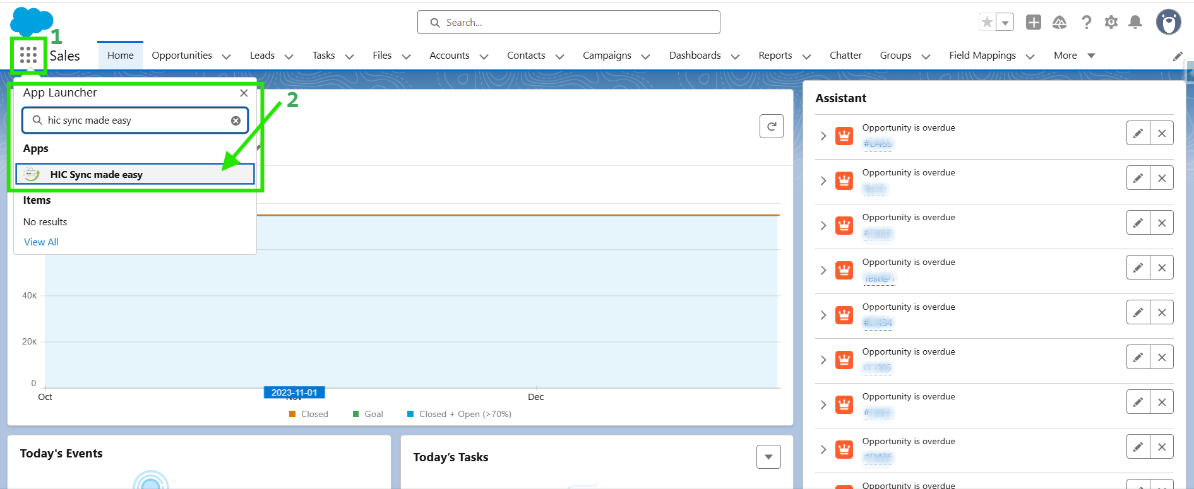Clear the App Launcher search text
Image resolution: width=1194 pixels, height=489 pixels.
236,120
